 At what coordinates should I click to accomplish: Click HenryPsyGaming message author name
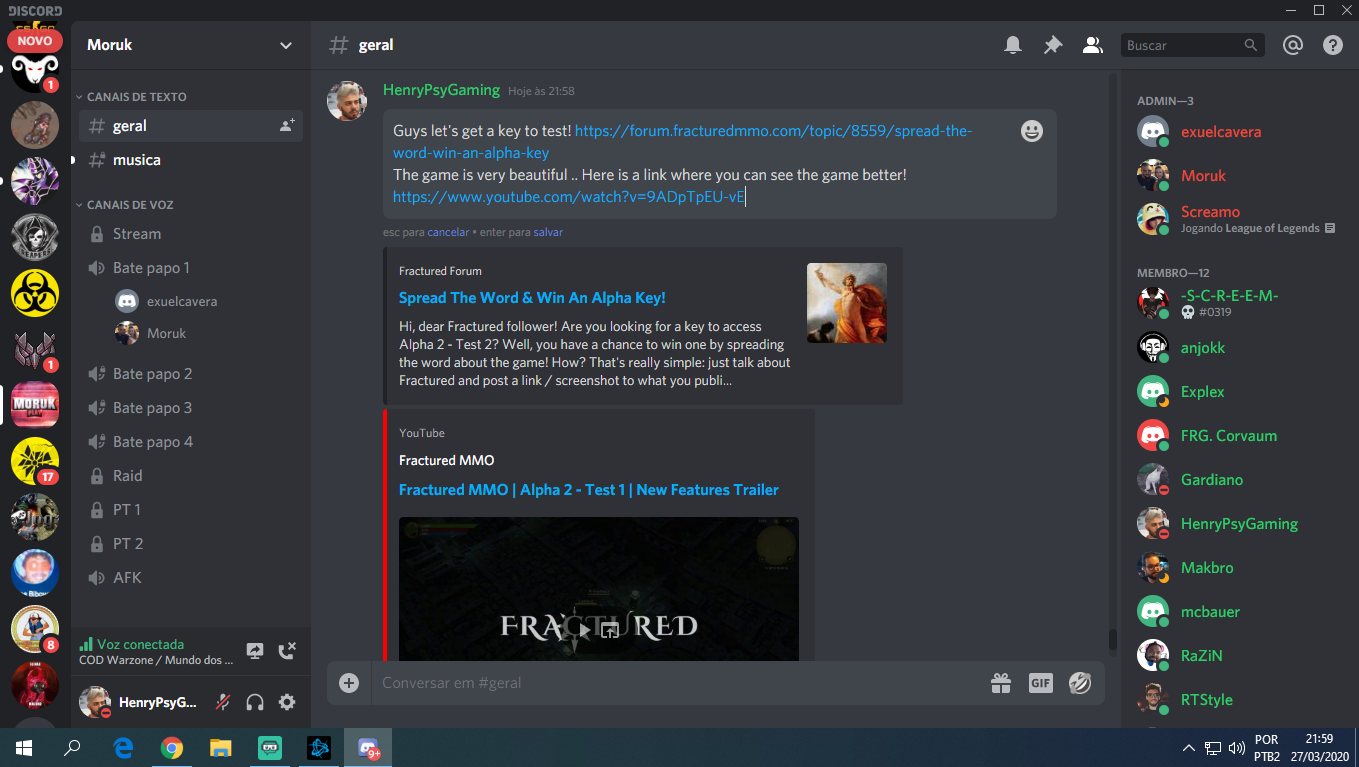(441, 90)
